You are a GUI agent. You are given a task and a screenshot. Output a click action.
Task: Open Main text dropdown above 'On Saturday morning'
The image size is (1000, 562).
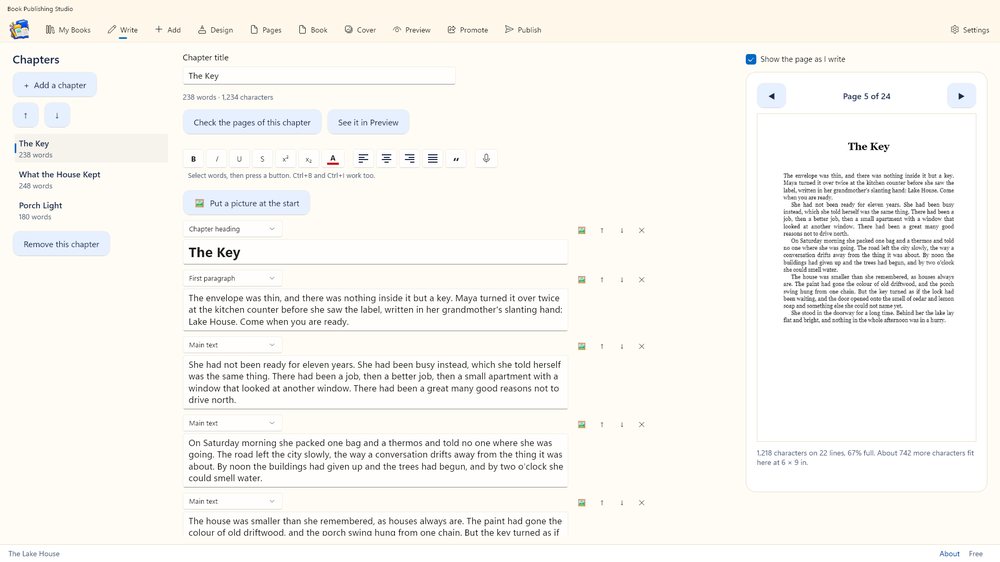(x=232, y=423)
